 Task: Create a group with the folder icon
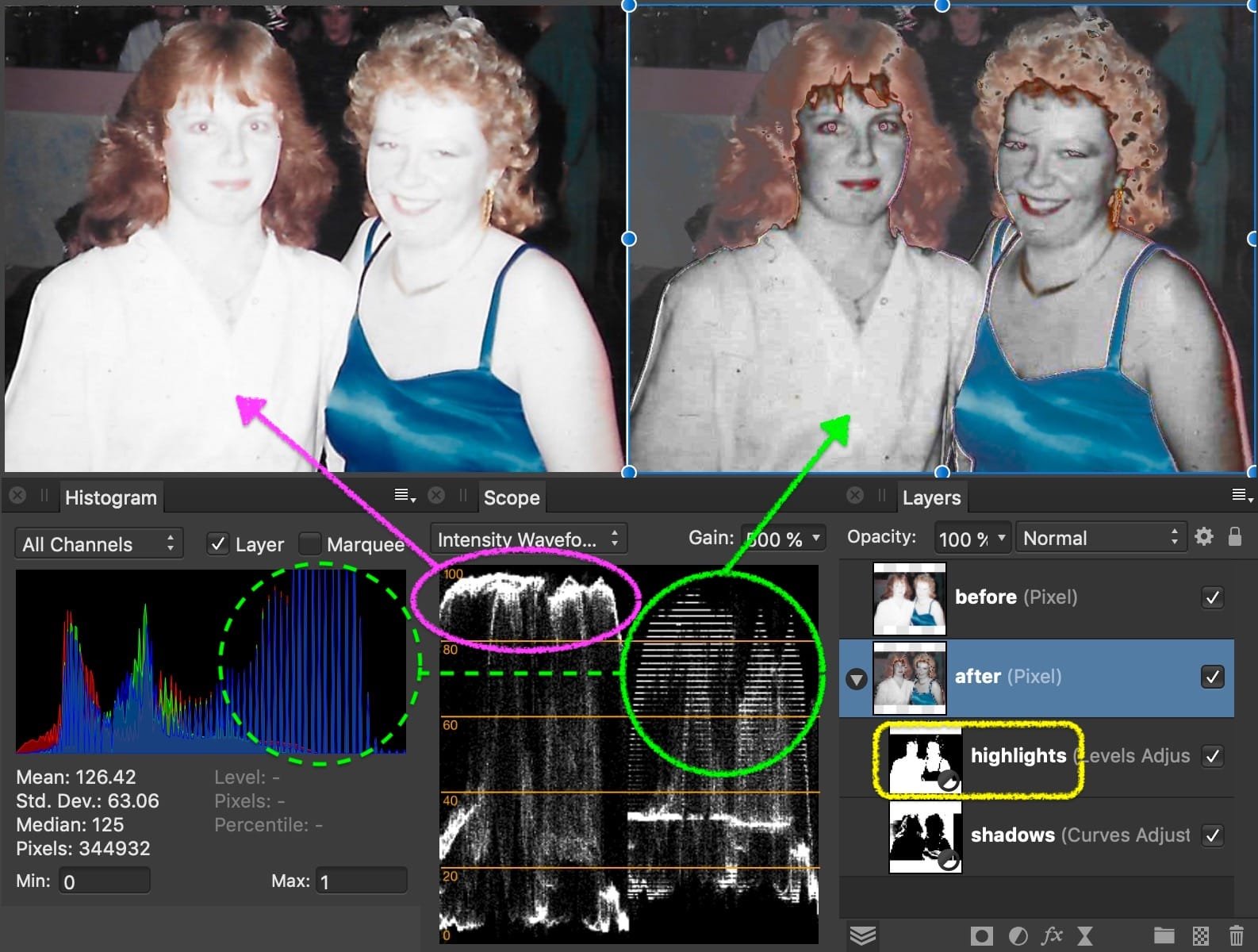[x=1164, y=936]
